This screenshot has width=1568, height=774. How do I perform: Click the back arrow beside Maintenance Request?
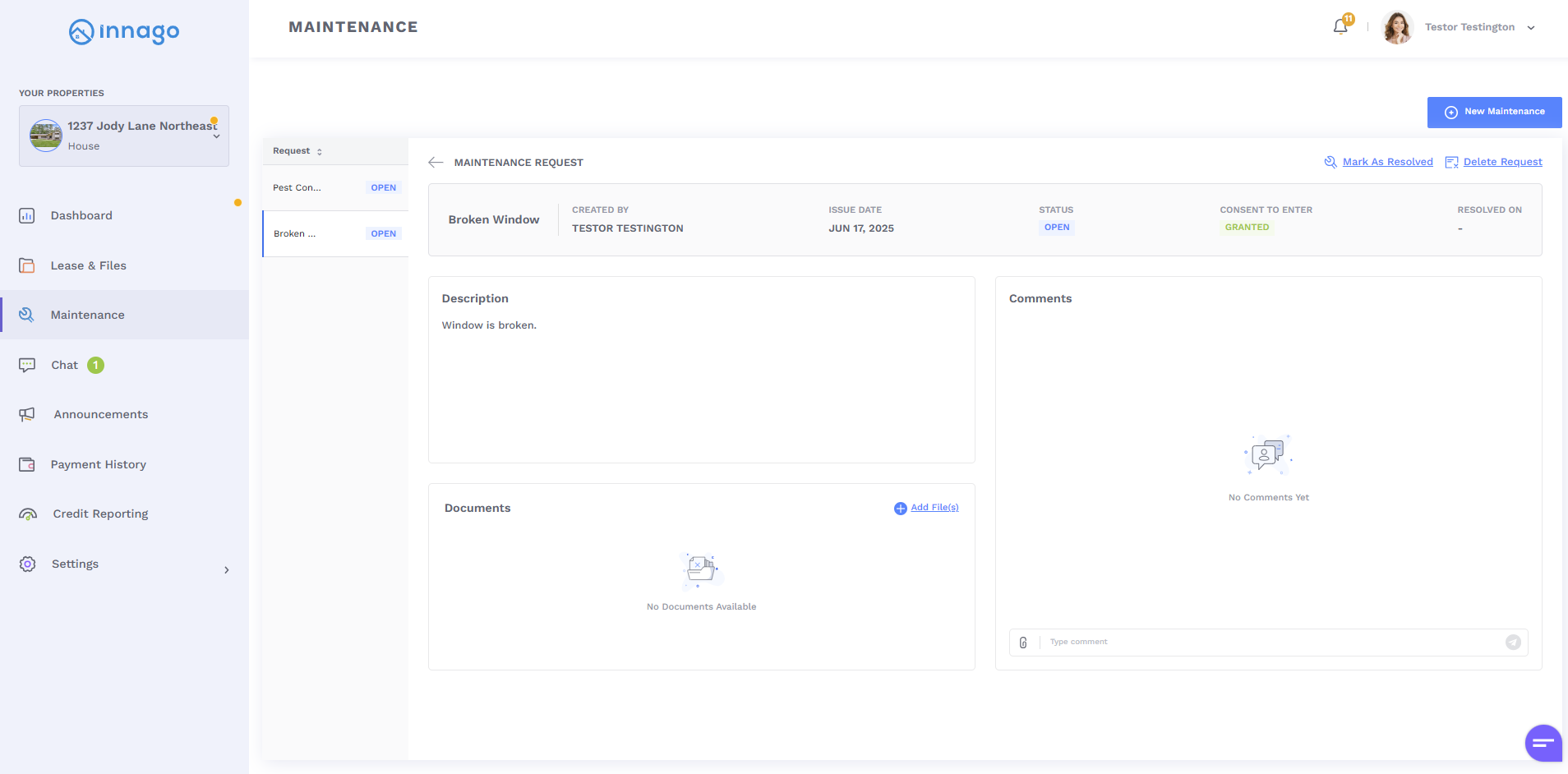tap(436, 163)
